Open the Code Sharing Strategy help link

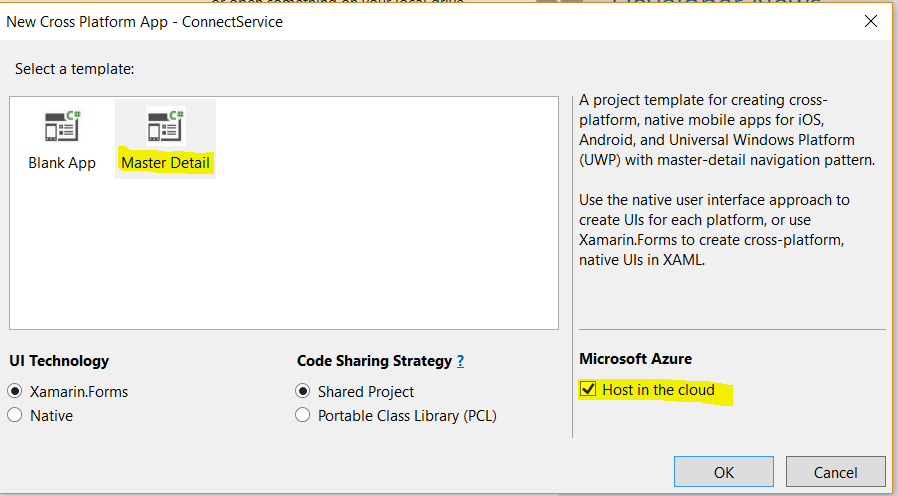pyautogui.click(x=460, y=361)
